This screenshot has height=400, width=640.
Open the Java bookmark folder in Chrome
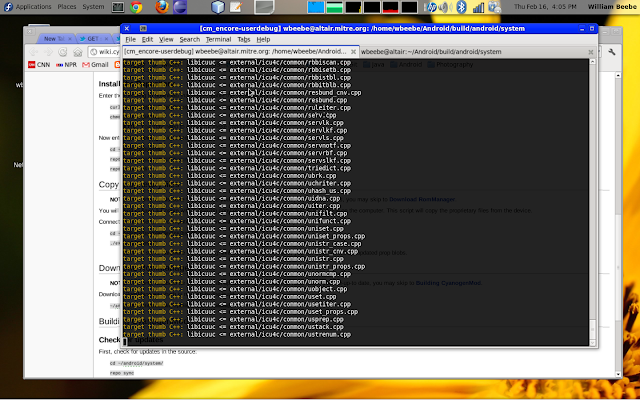pos(374,64)
